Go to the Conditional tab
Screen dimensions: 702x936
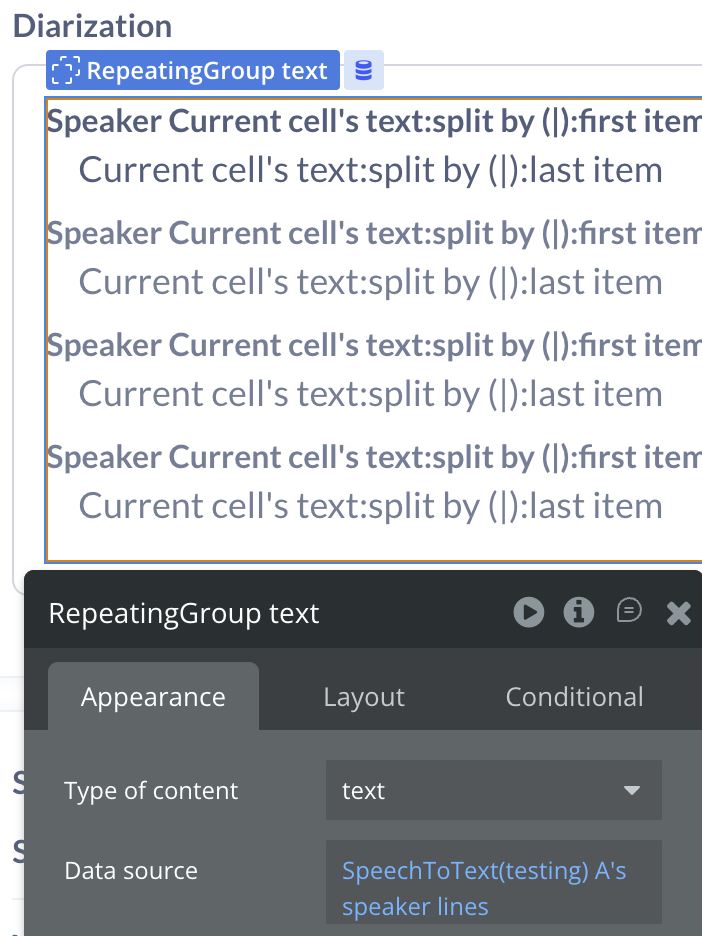[574, 697]
